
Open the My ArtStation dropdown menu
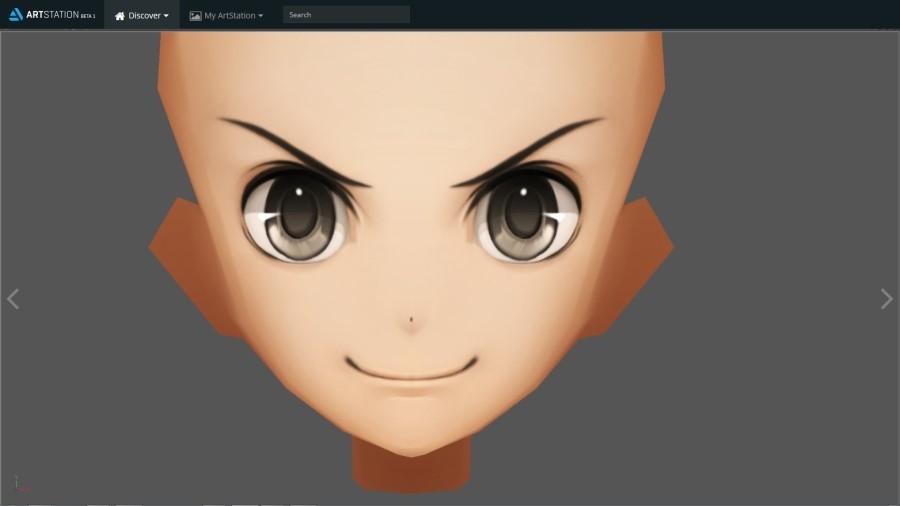click(226, 15)
